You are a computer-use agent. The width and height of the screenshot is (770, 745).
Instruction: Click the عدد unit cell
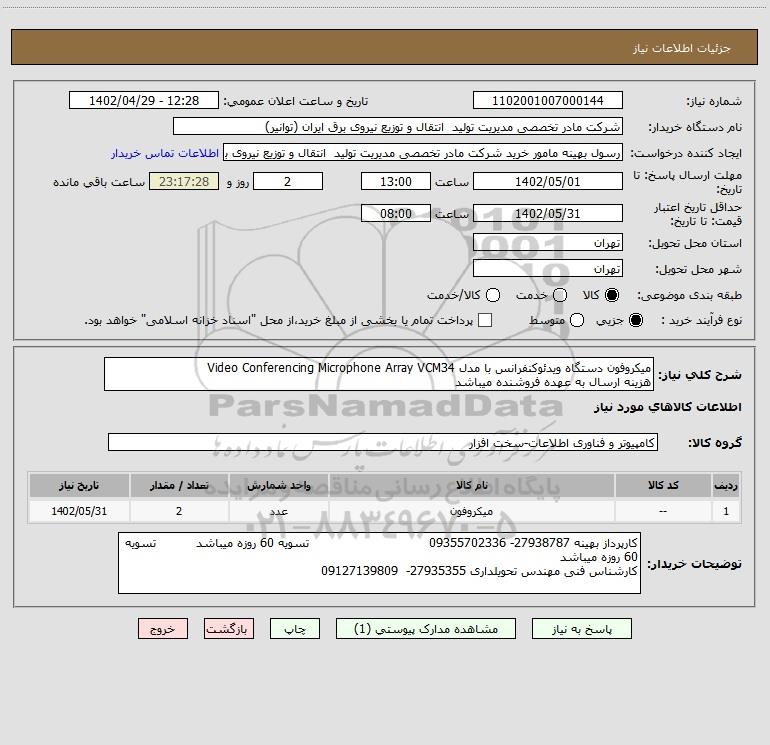pos(278,511)
